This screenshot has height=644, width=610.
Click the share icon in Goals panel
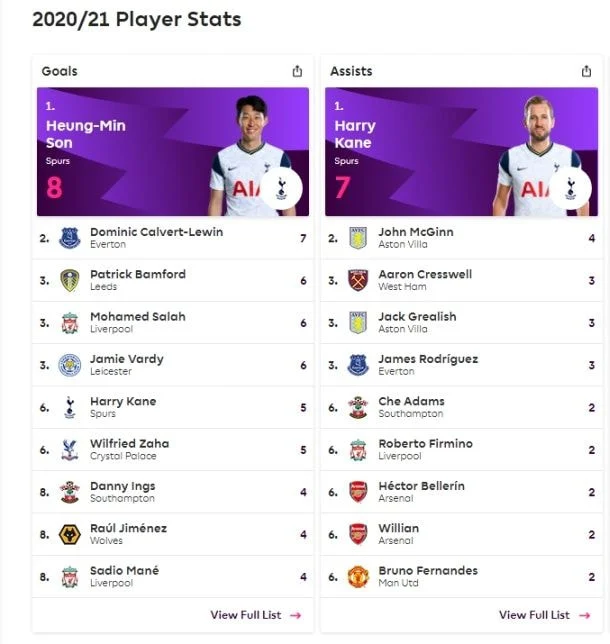(297, 71)
